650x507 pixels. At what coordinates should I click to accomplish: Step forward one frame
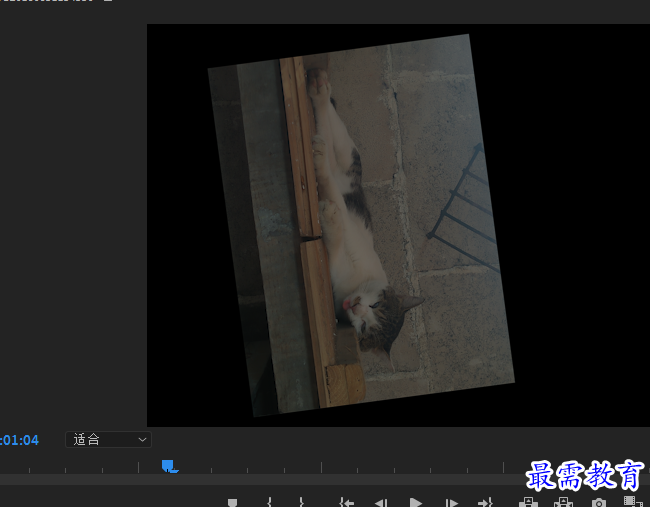451,502
